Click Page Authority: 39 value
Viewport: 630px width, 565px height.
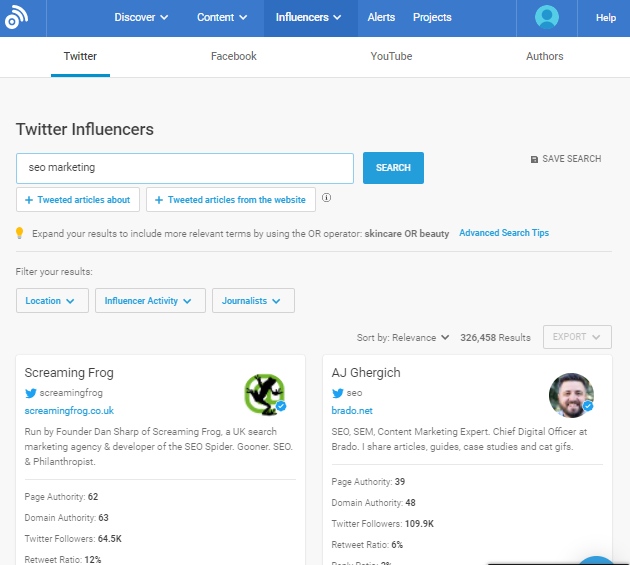[400, 481]
